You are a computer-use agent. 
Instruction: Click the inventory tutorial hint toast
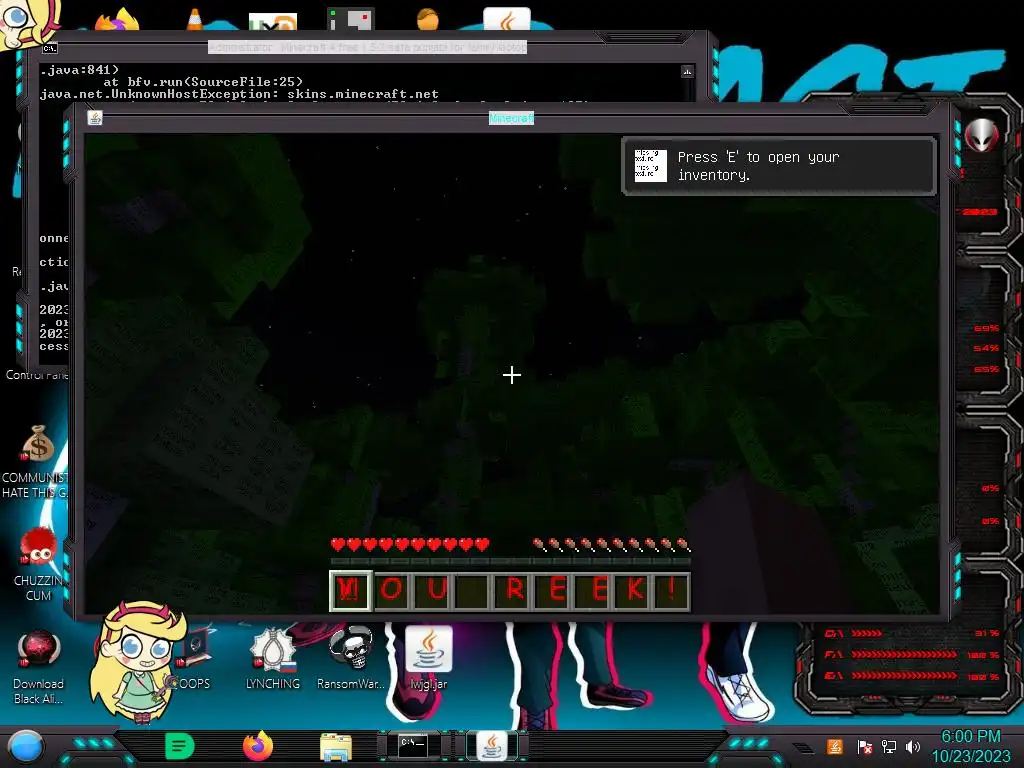[778, 166]
